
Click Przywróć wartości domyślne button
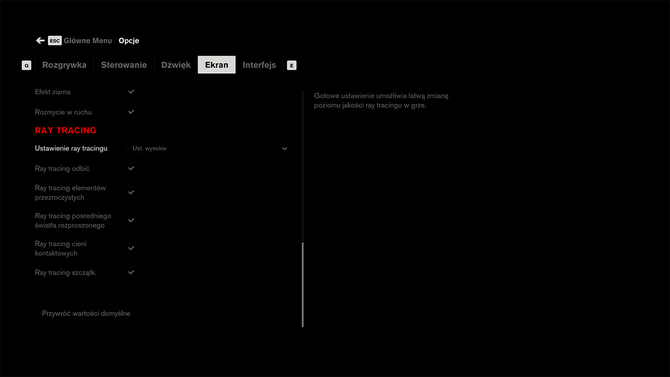click(164, 313)
